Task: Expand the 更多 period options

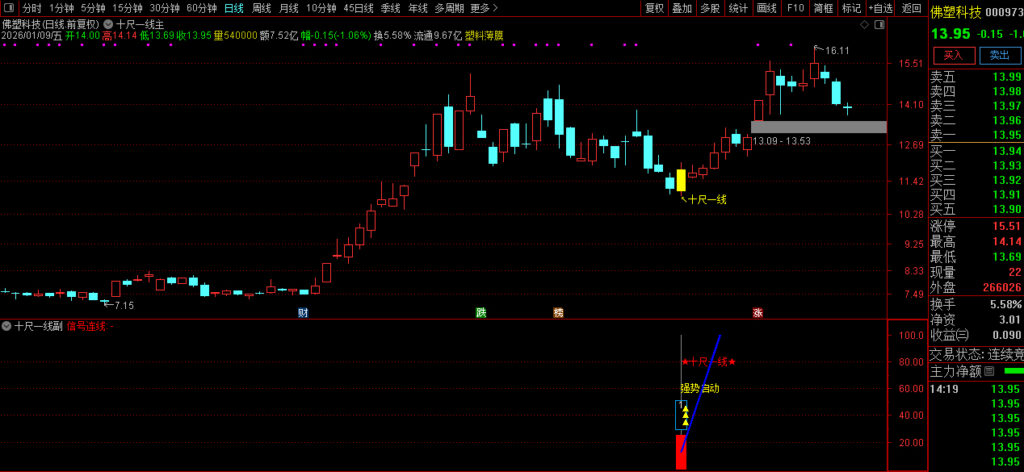Action: point(484,8)
